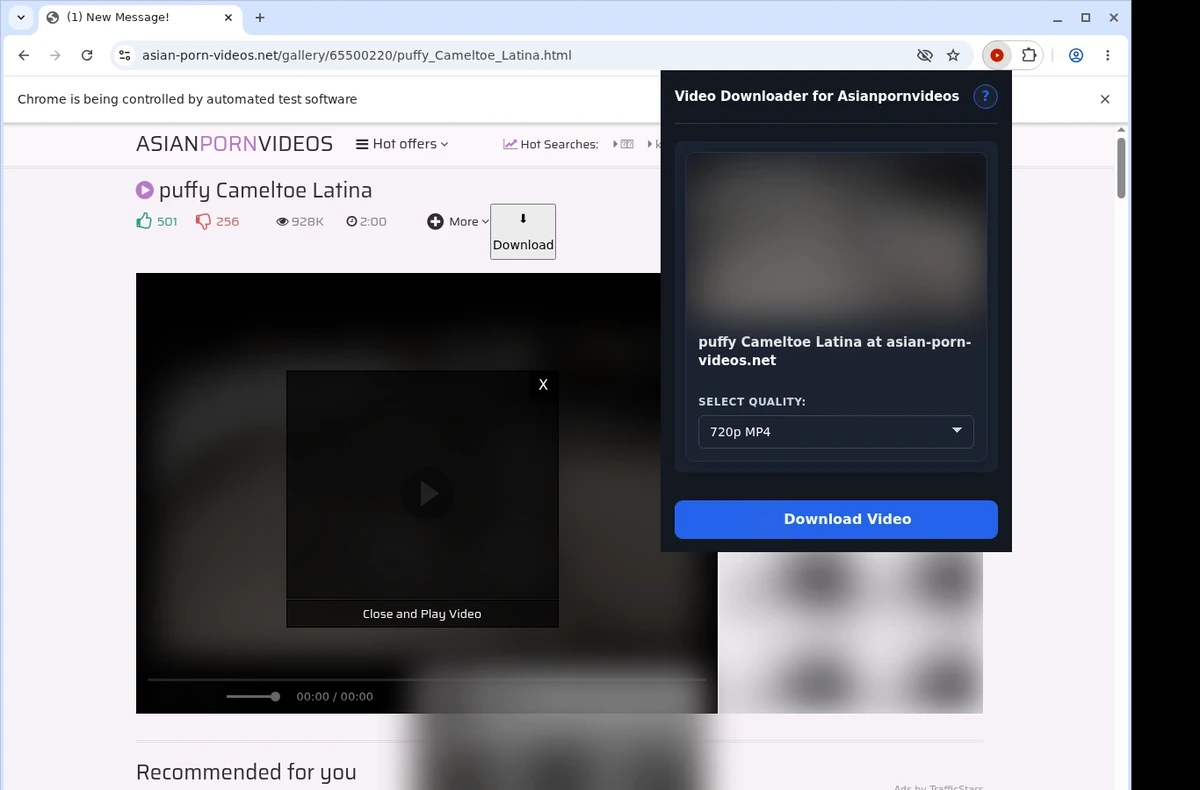Open the Extensions puzzle menu
Screen dimensions: 1200x790
1028,56
